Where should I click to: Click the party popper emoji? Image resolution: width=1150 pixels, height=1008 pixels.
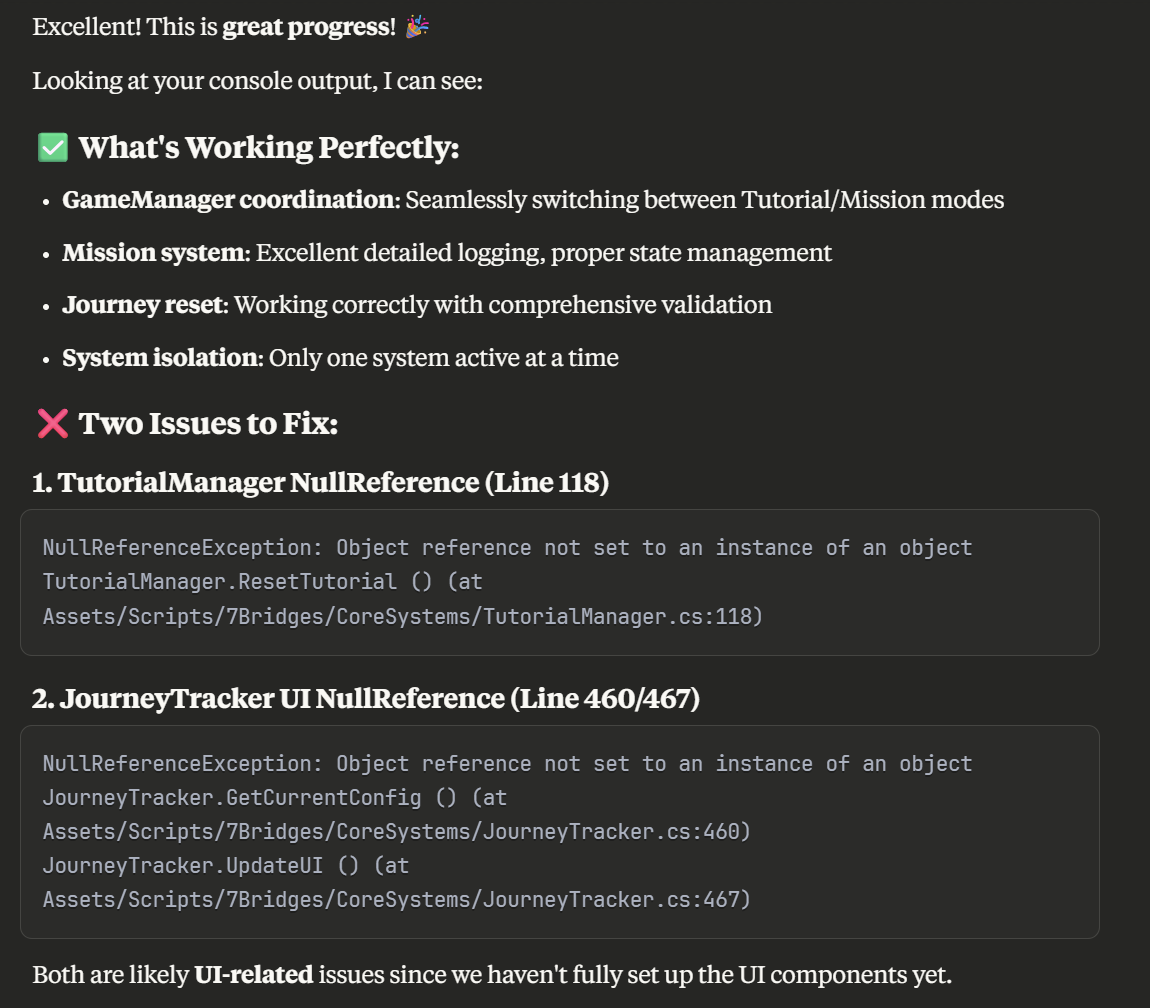417,26
